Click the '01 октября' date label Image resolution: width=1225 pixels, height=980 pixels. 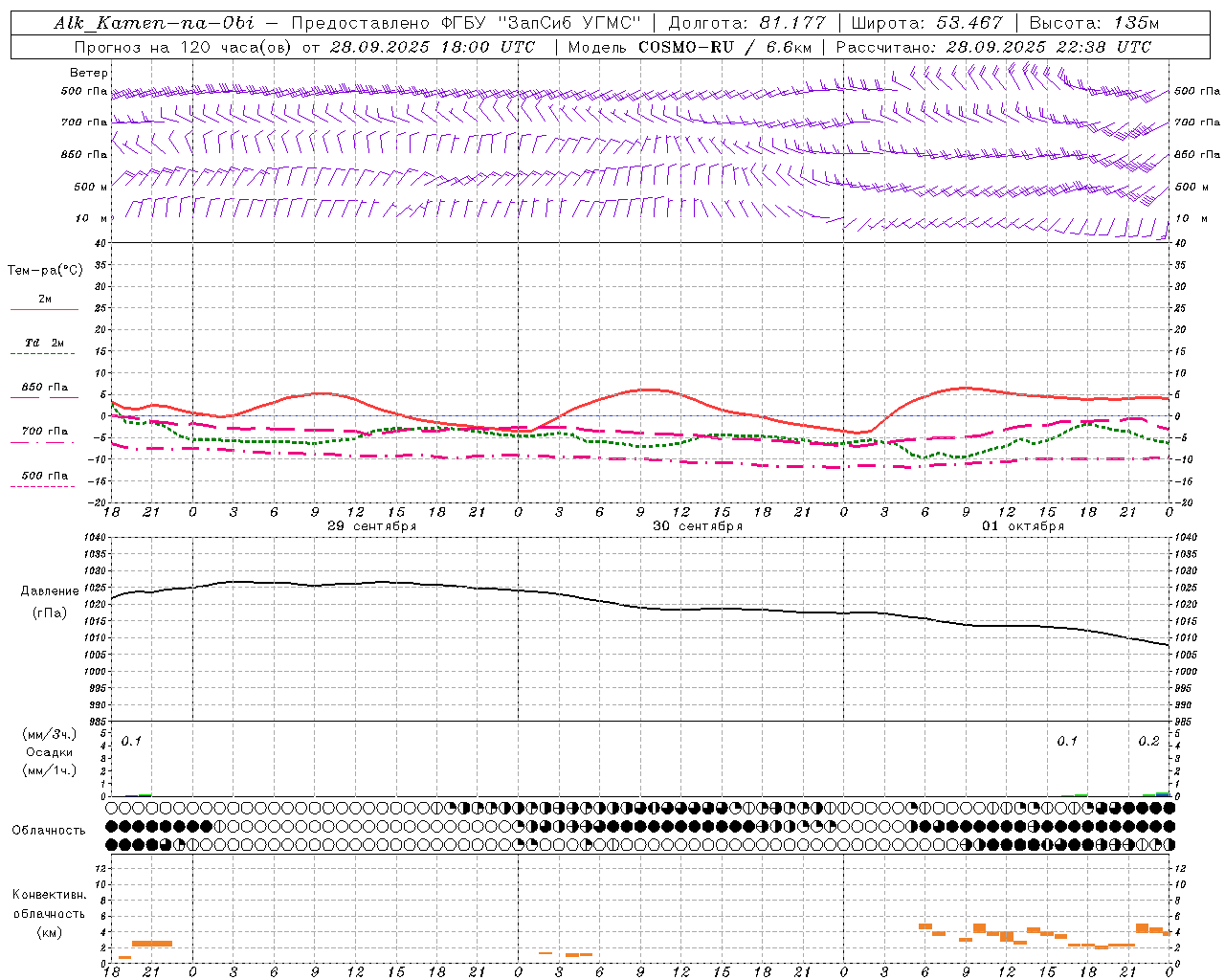[1023, 526]
